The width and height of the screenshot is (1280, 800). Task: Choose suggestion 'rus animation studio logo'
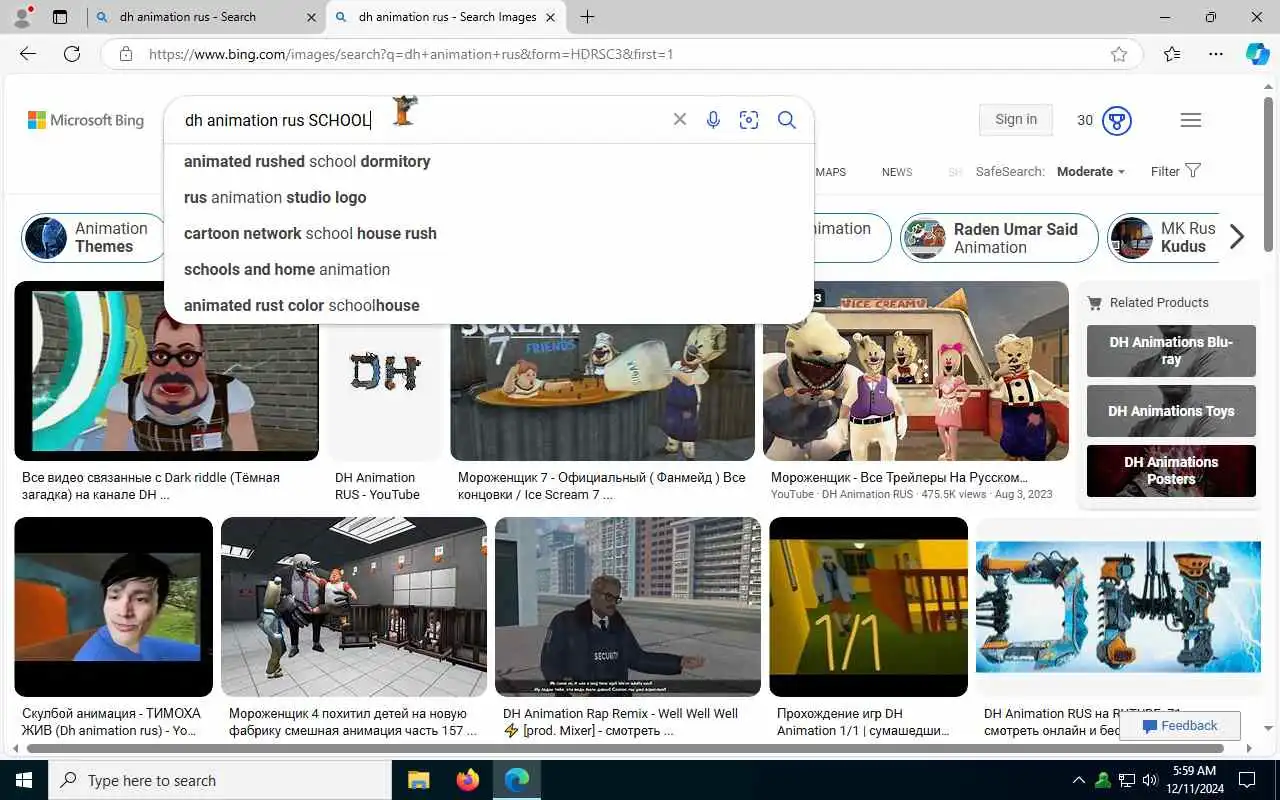489,197
